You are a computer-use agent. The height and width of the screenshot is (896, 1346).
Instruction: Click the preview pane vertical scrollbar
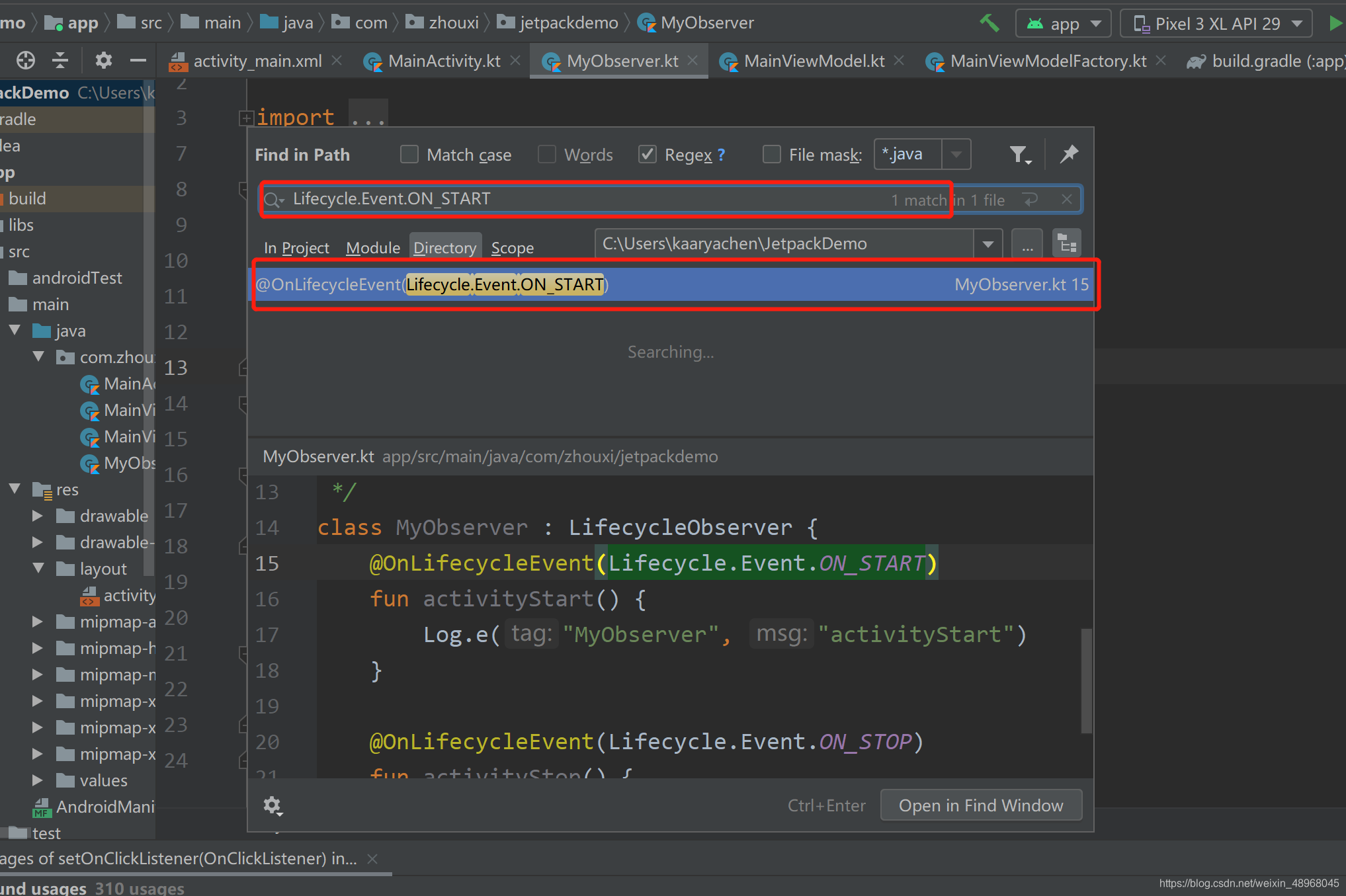click(x=1085, y=681)
